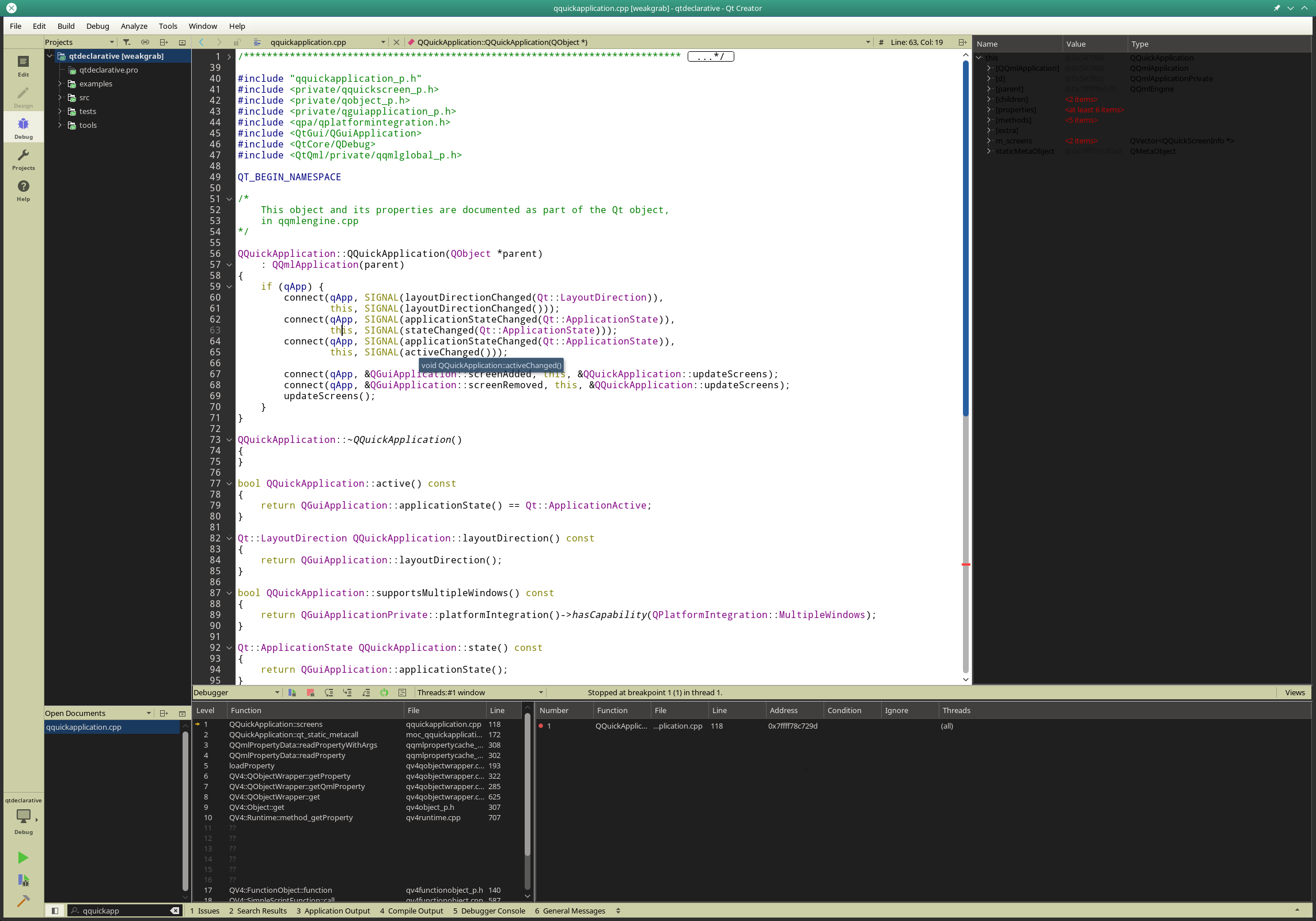Switch to Debug mode in the sidebar
This screenshot has width=1316, height=921.
pyautogui.click(x=23, y=127)
